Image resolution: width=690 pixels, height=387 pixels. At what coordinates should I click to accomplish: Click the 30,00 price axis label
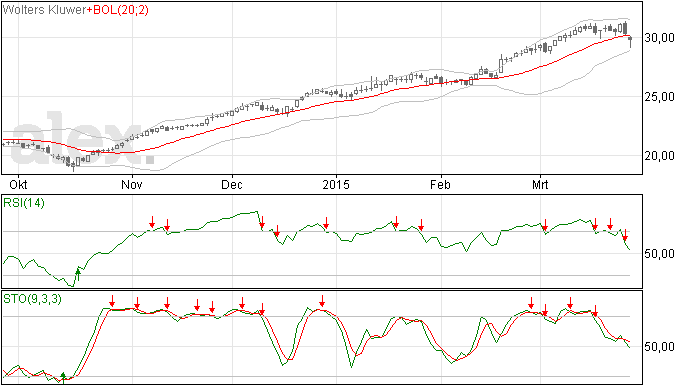(659, 38)
